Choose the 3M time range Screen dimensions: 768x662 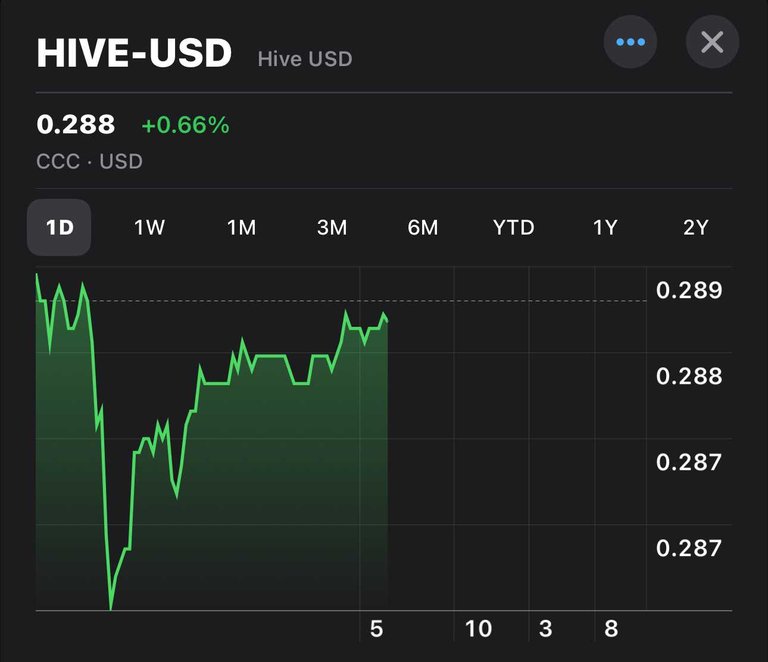332,227
